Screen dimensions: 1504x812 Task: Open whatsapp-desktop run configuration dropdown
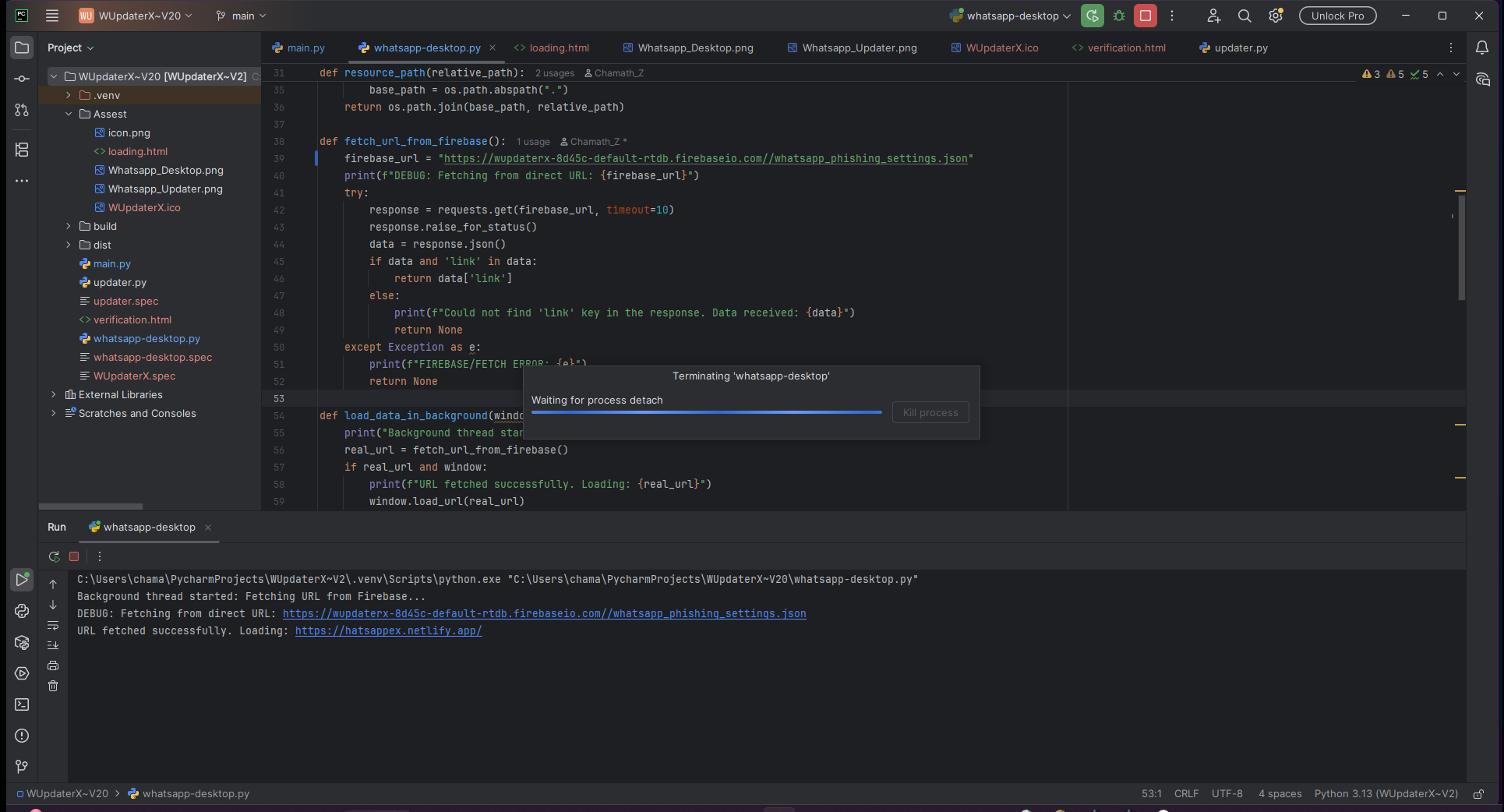click(x=1010, y=16)
